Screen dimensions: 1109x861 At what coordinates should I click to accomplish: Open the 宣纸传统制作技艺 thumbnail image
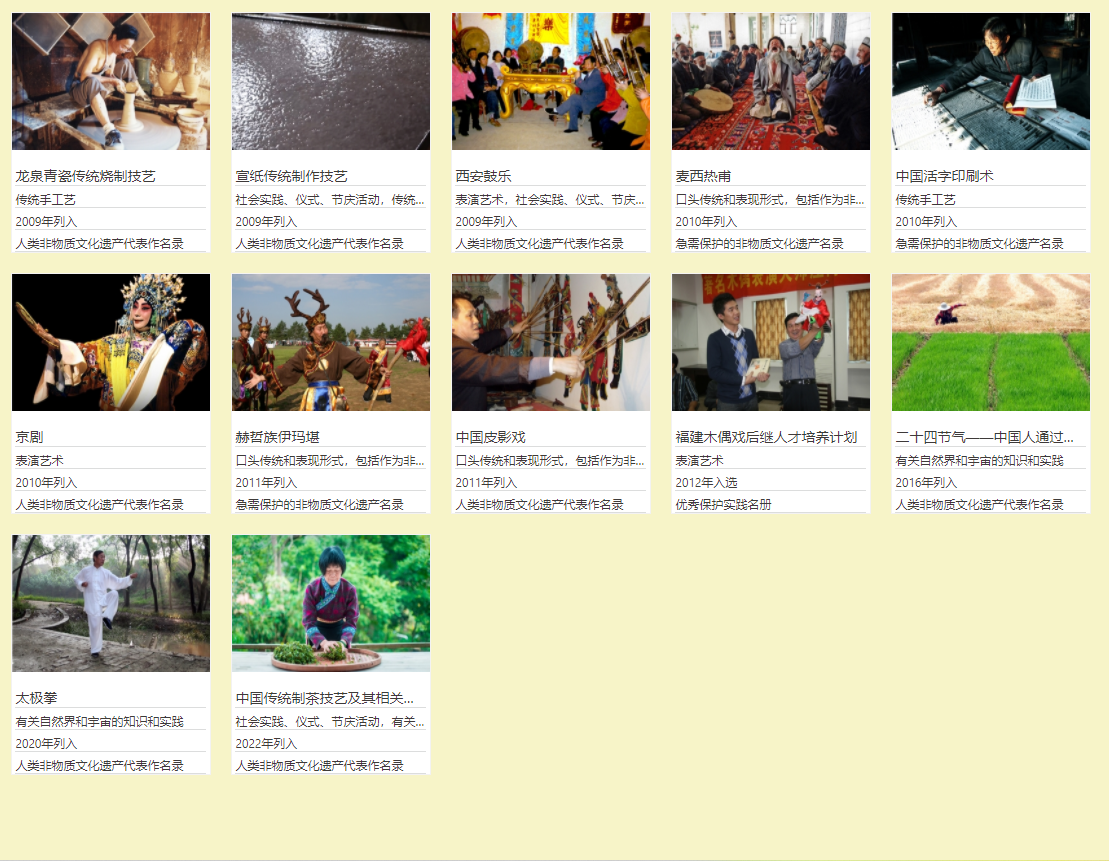point(331,81)
